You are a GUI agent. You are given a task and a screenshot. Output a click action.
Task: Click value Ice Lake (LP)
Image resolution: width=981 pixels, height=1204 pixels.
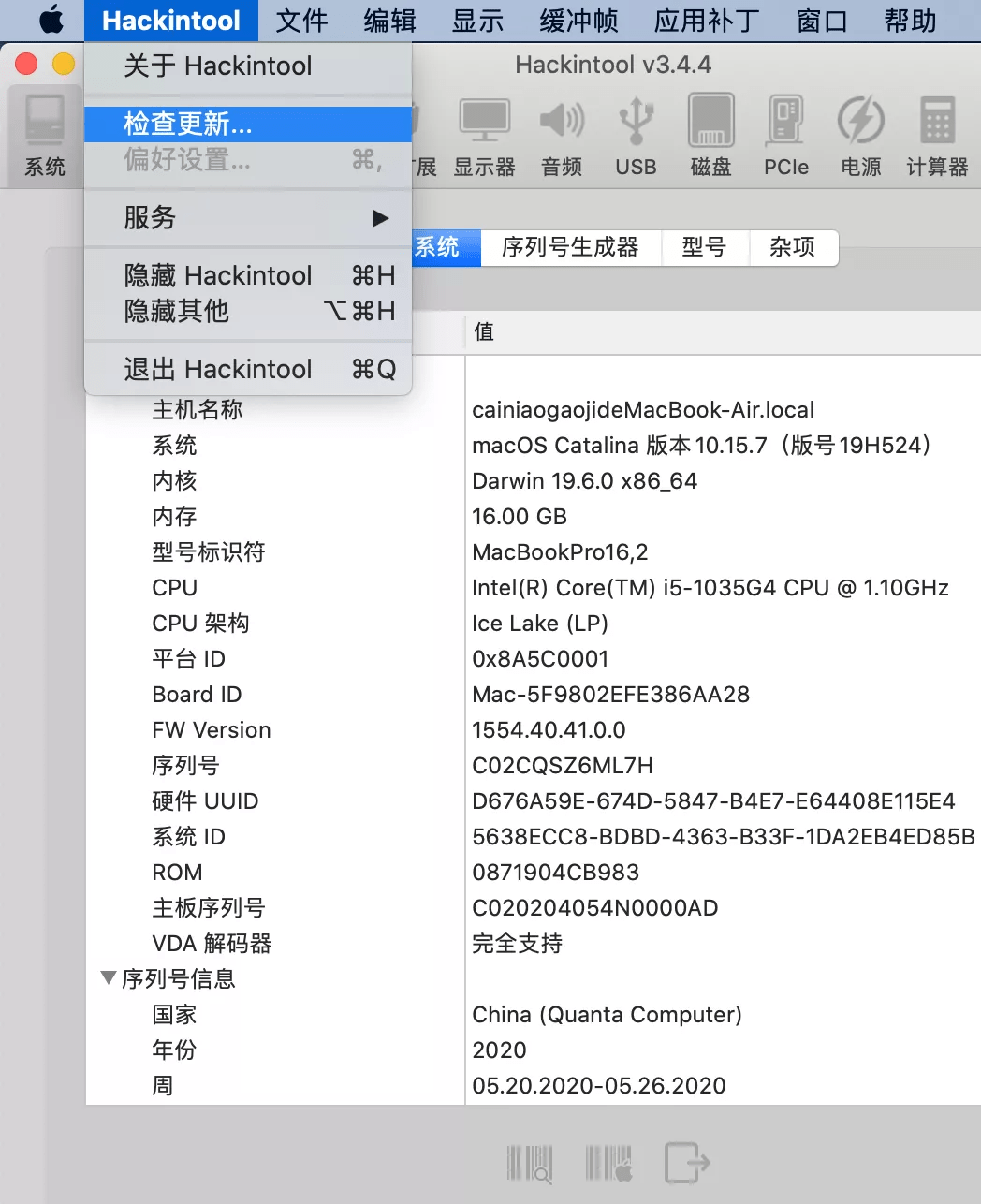click(x=540, y=624)
